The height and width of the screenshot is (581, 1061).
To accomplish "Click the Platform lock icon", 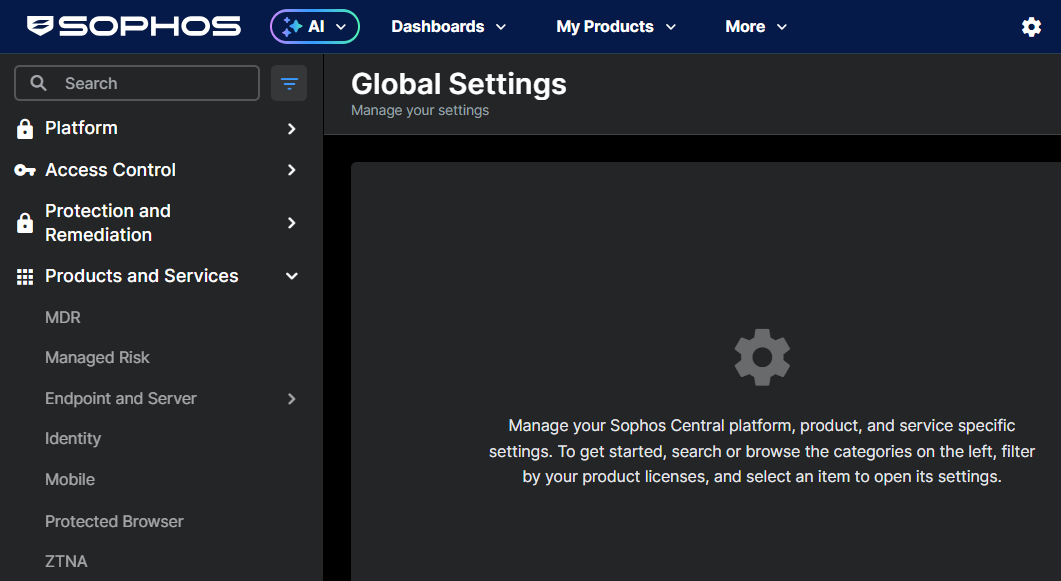I will tap(25, 129).
